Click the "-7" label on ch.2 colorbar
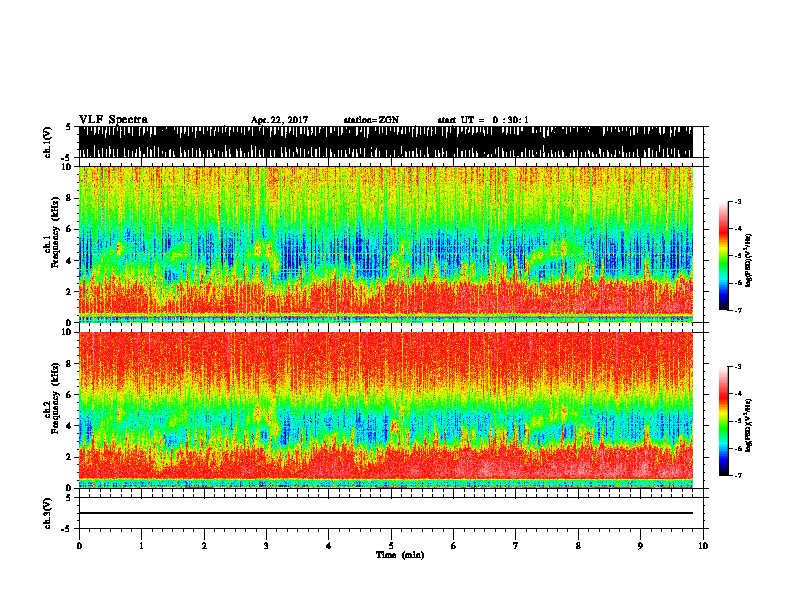Image resolution: width=792 pixels, height=612 pixels. click(x=738, y=475)
